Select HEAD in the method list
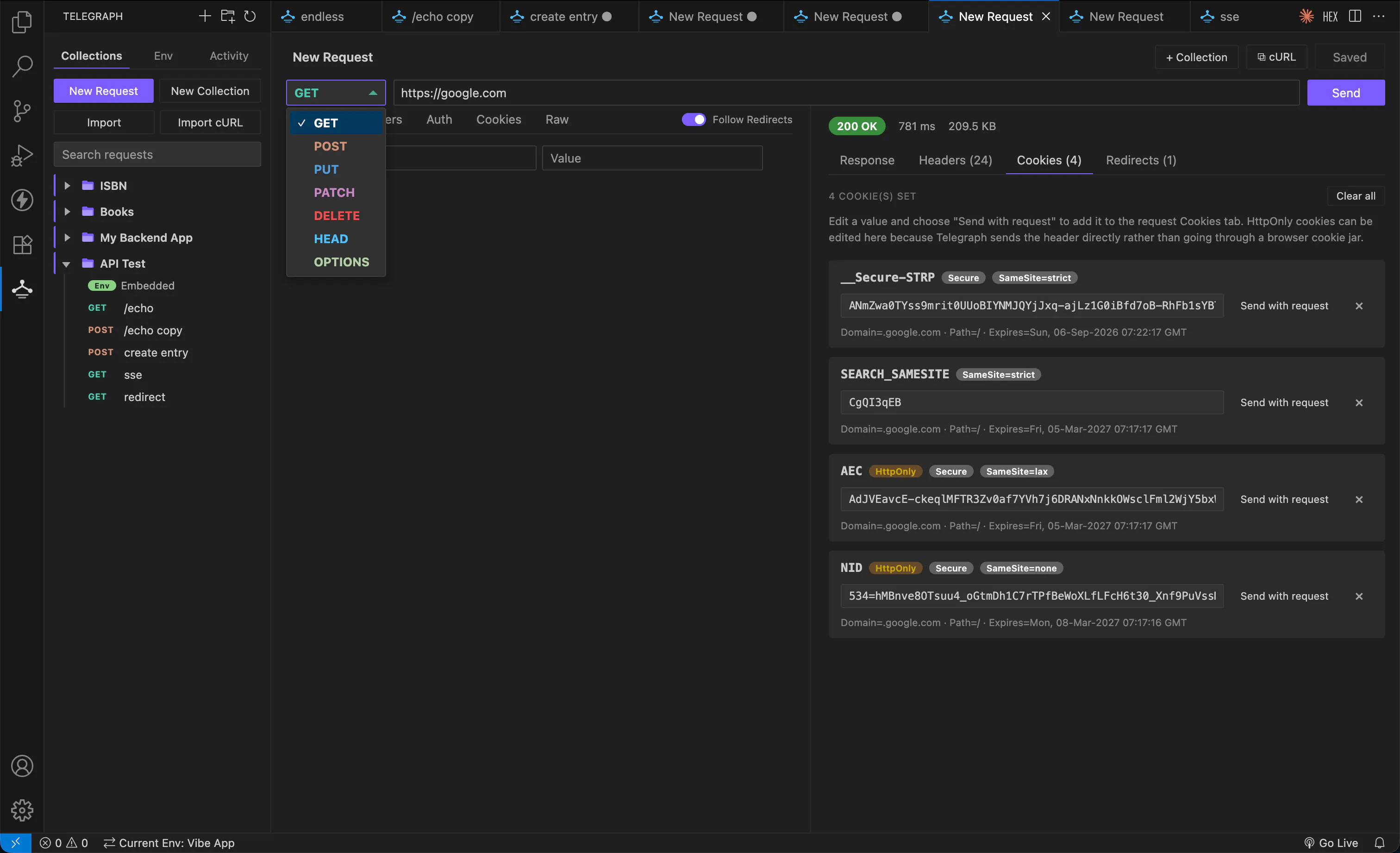 335,238
